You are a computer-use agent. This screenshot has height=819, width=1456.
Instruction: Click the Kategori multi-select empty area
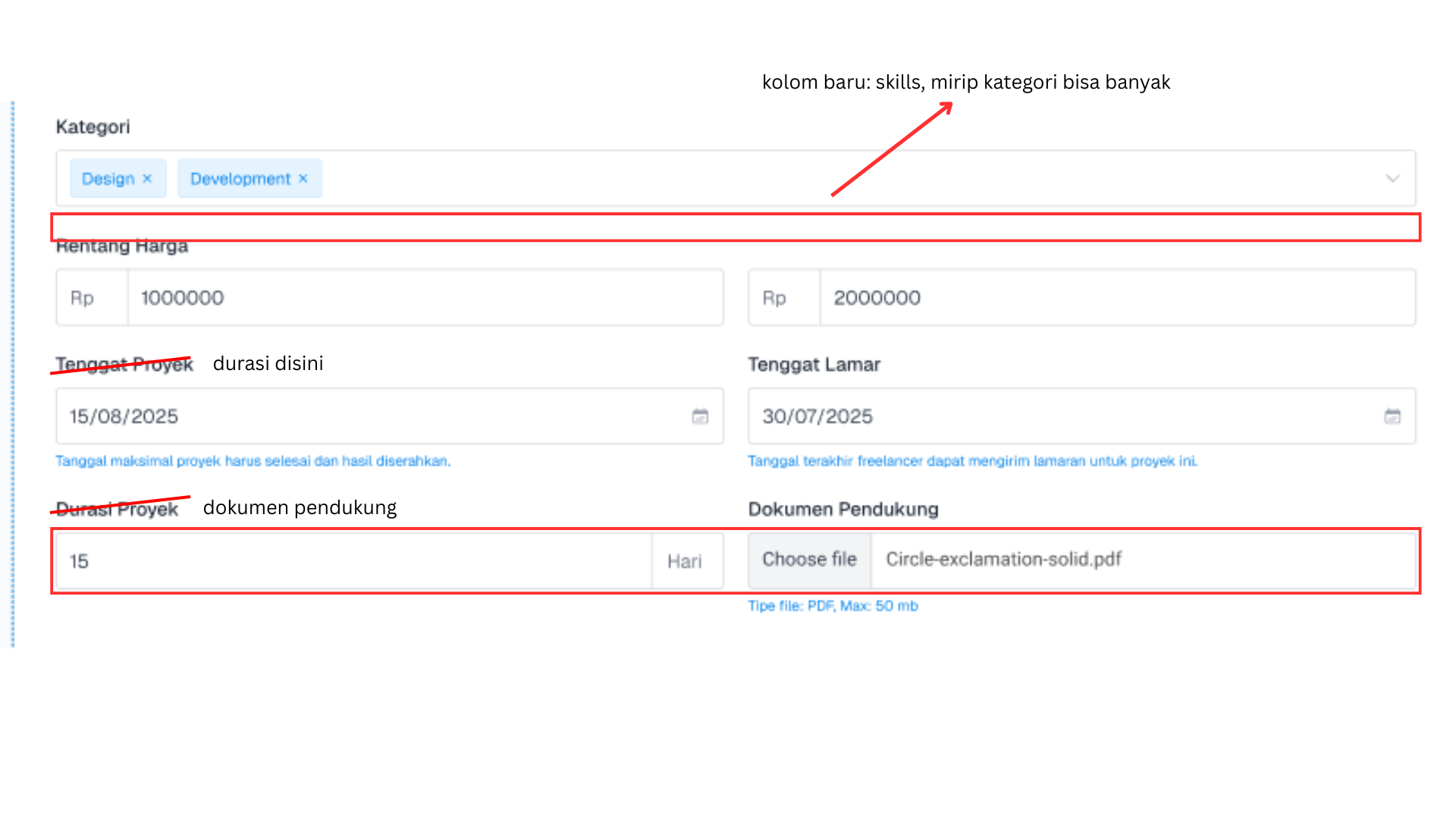click(x=834, y=179)
